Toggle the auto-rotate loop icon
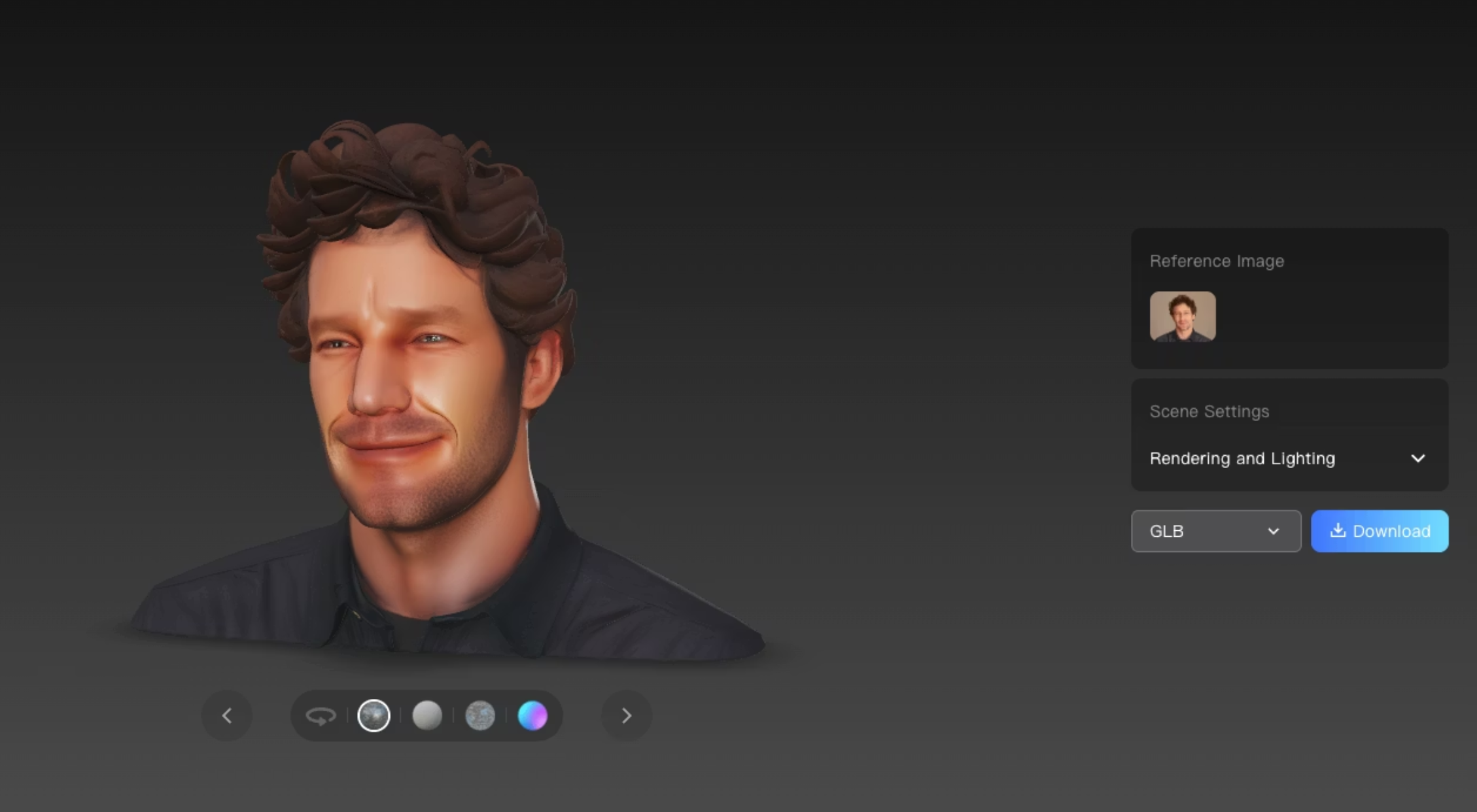The height and width of the screenshot is (812, 1477). [x=321, y=716]
